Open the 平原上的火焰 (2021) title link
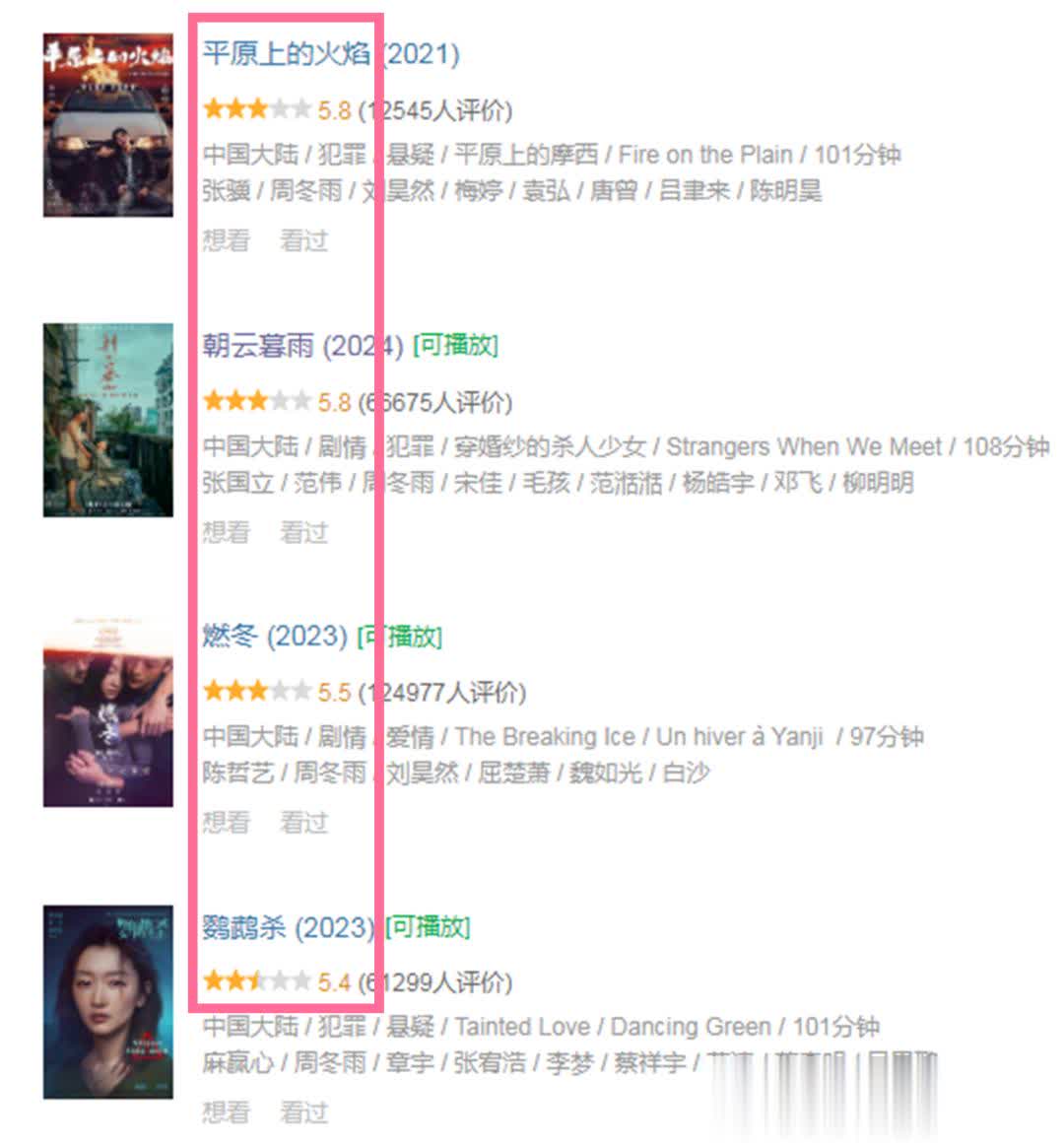Screen dimensions: 1064x1146 pyautogui.click(x=331, y=54)
